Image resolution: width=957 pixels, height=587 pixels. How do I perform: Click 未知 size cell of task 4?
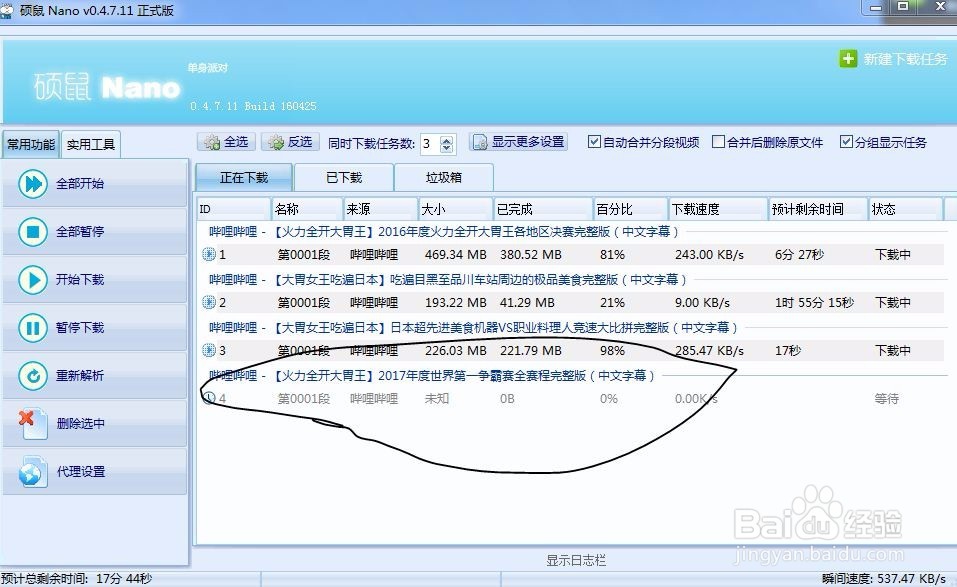(x=436, y=398)
